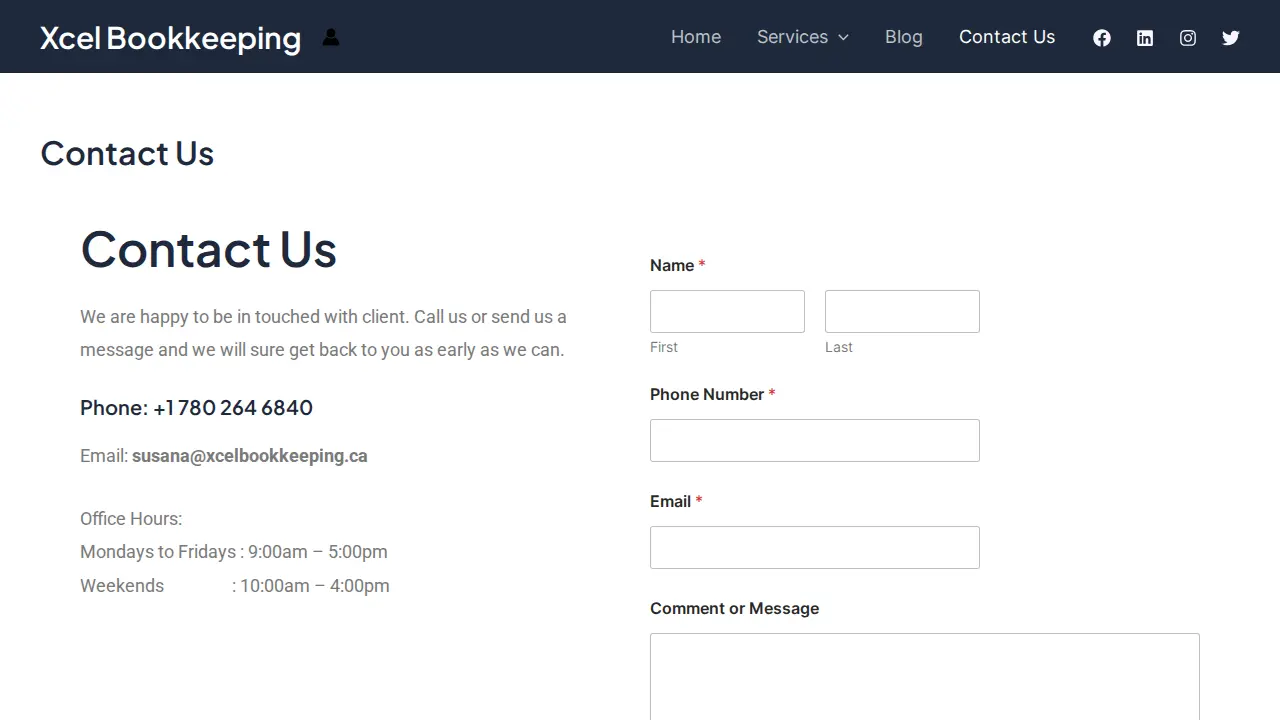Visit the Facebook page icon

1102,37
